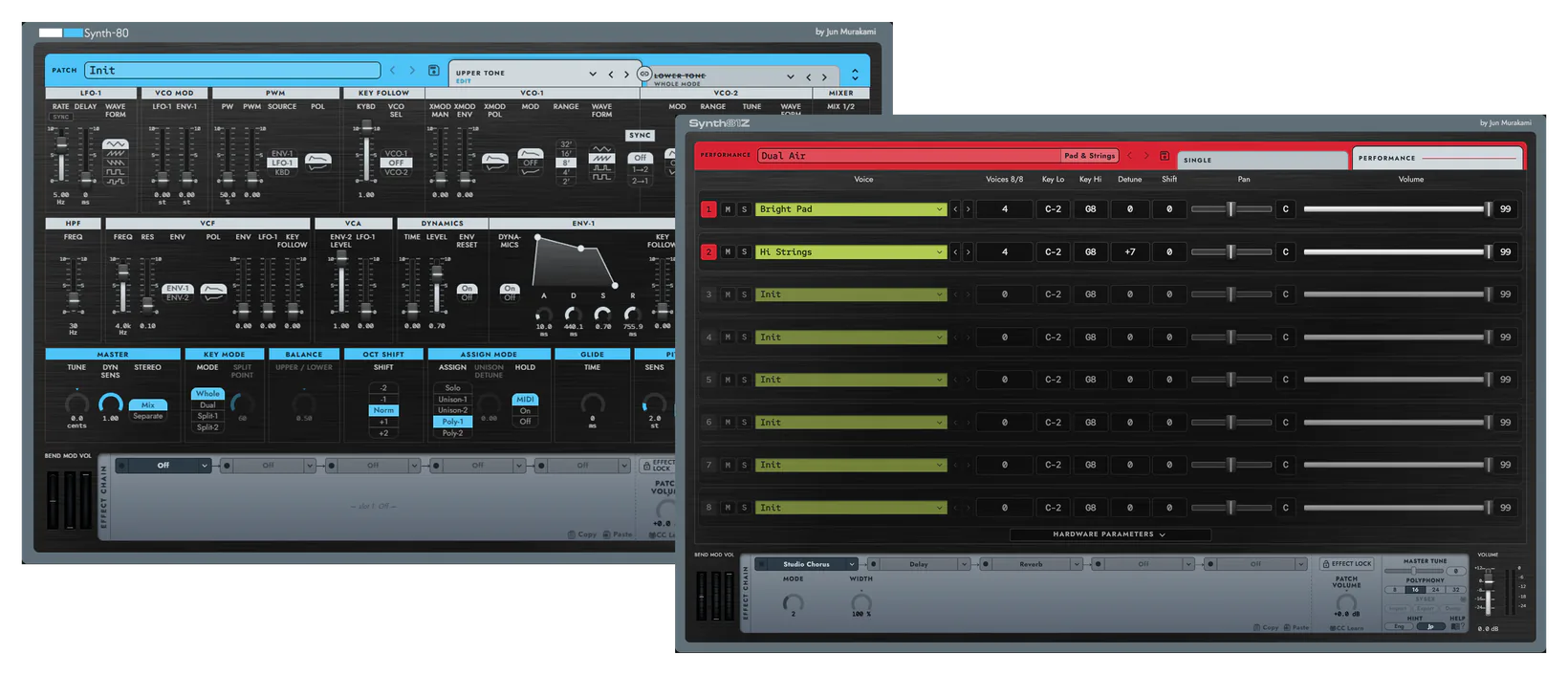
Task: Adjust Hi Strings pan slider
Action: pos(1231,252)
